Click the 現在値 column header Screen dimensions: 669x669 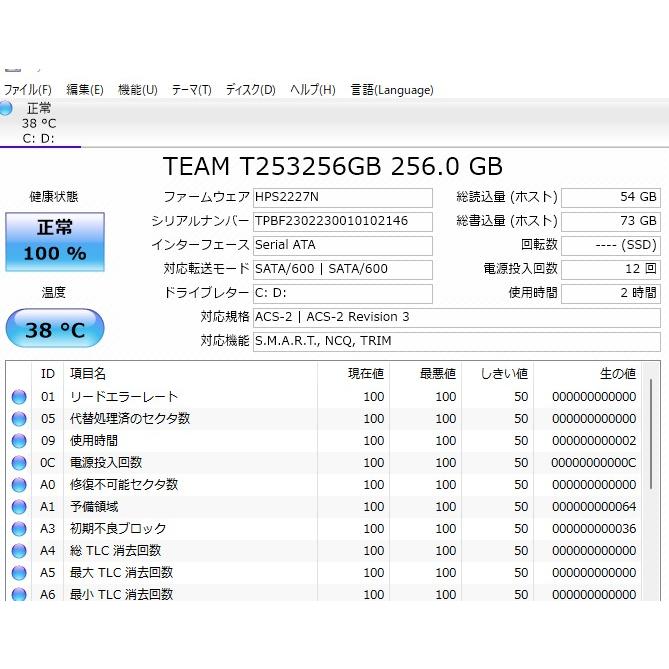(x=353, y=374)
